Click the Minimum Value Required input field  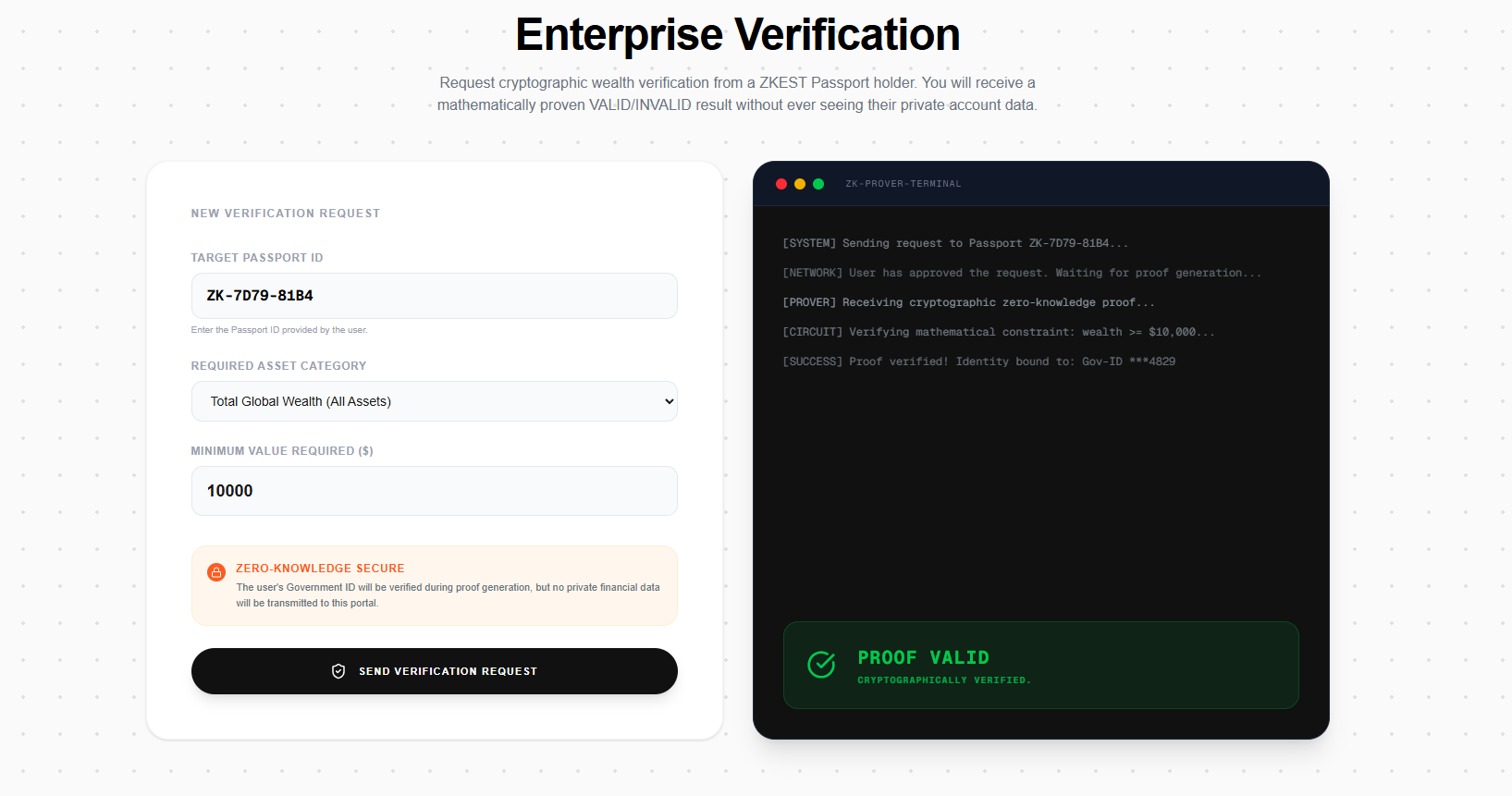(x=435, y=491)
